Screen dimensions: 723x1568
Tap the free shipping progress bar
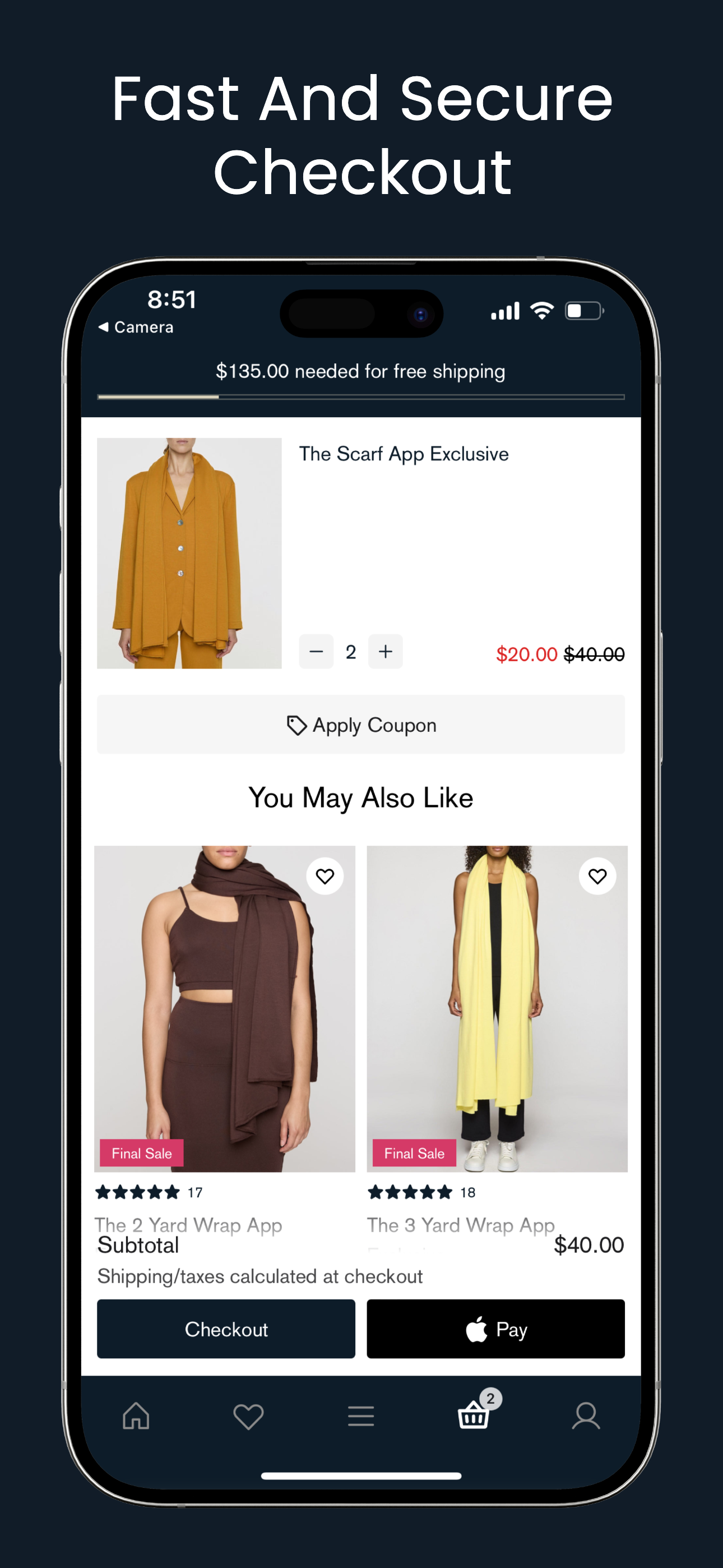coord(361,397)
